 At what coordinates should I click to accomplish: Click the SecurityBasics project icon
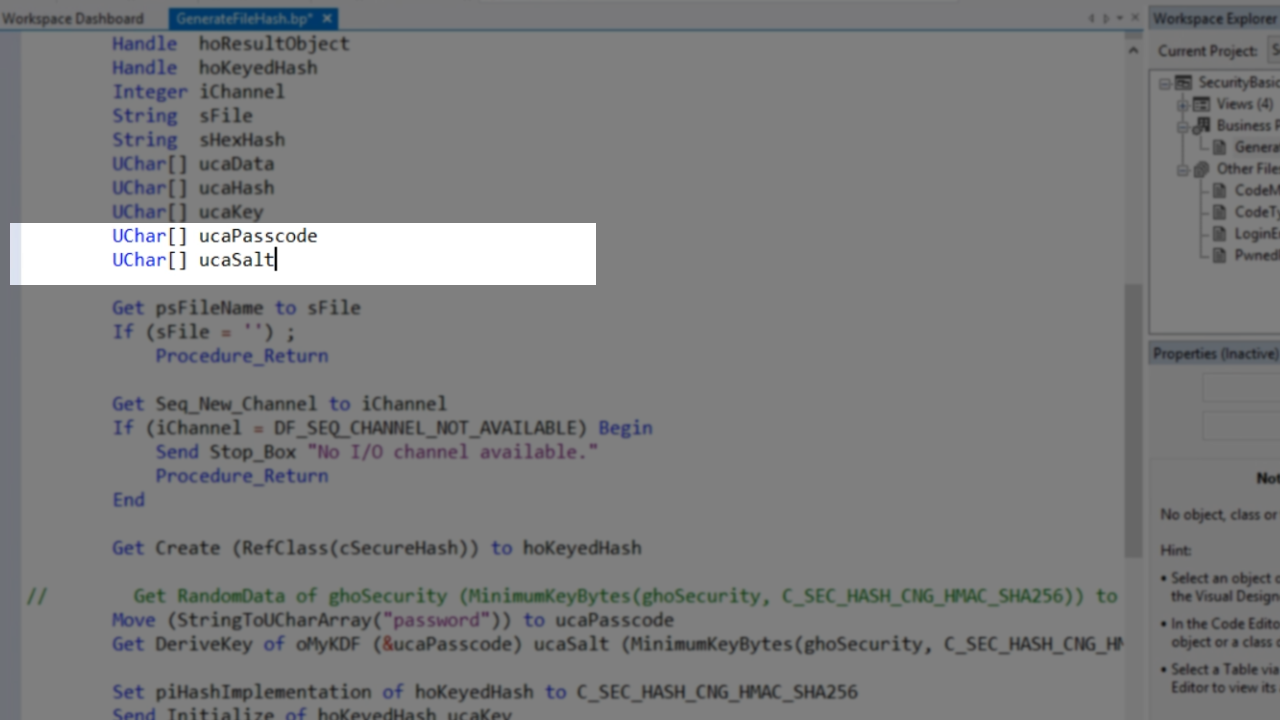tap(1184, 83)
